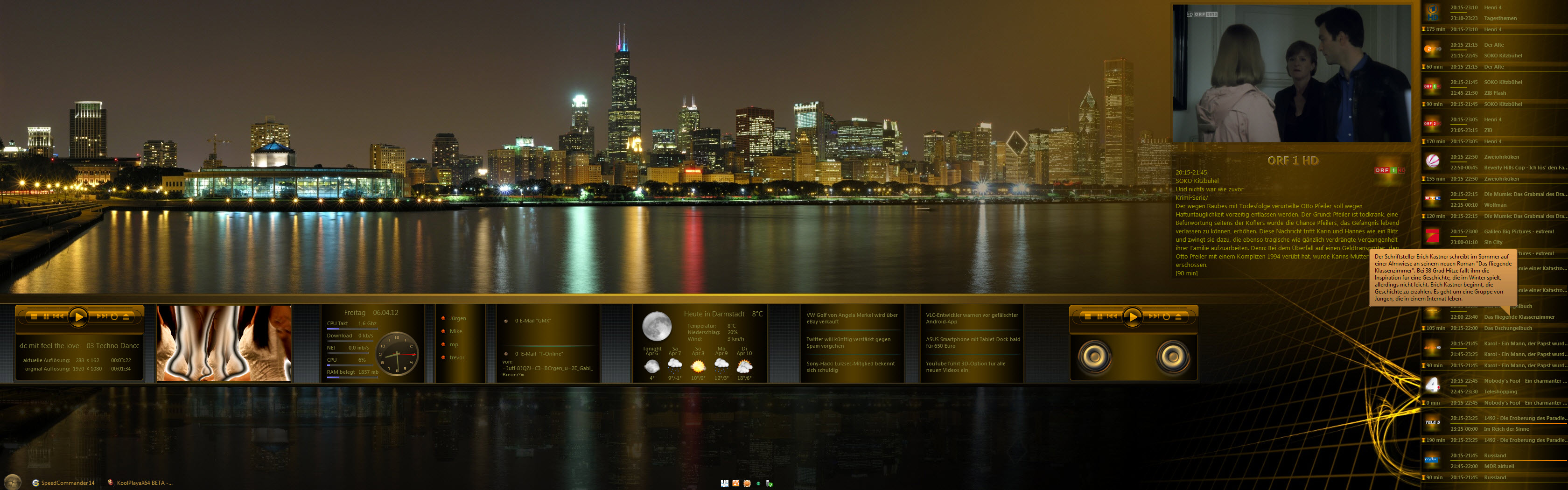Click the left speaker graphic

click(x=1094, y=357)
